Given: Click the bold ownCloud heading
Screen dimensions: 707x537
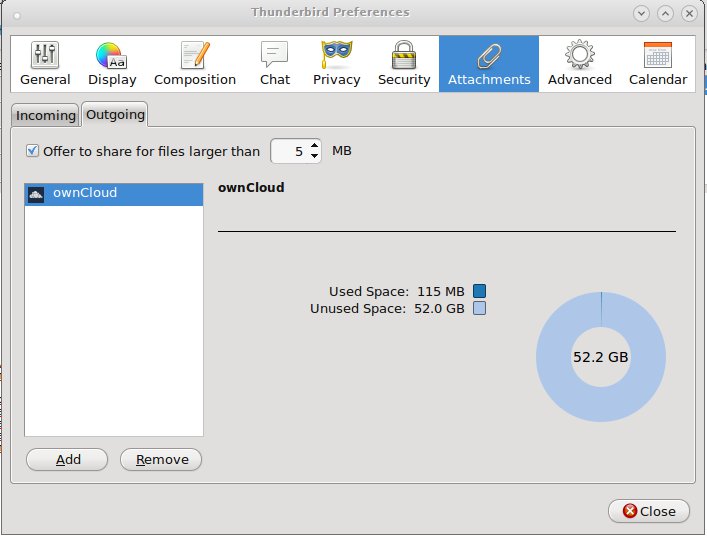Looking at the screenshot, I should point(251,188).
